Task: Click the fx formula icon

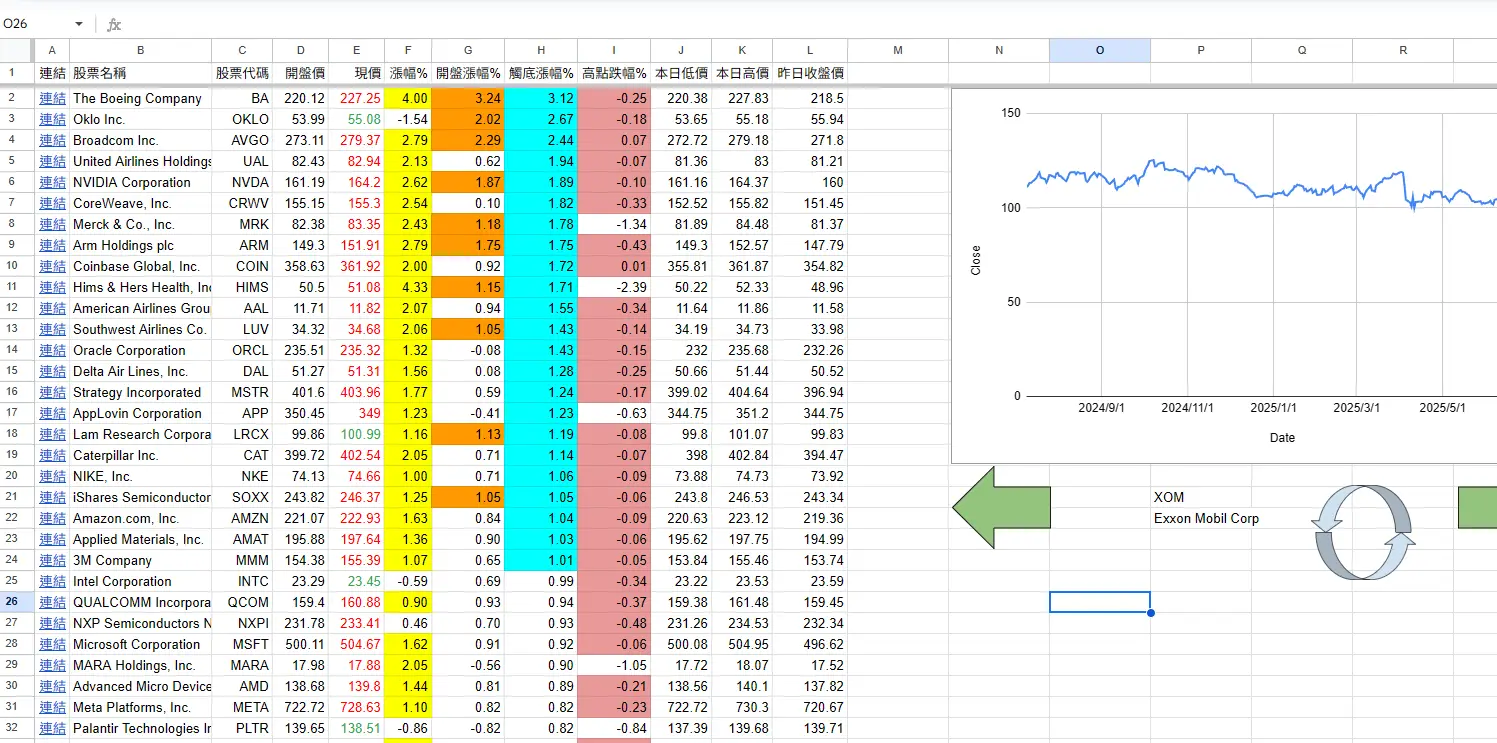Action: pyautogui.click(x=114, y=24)
